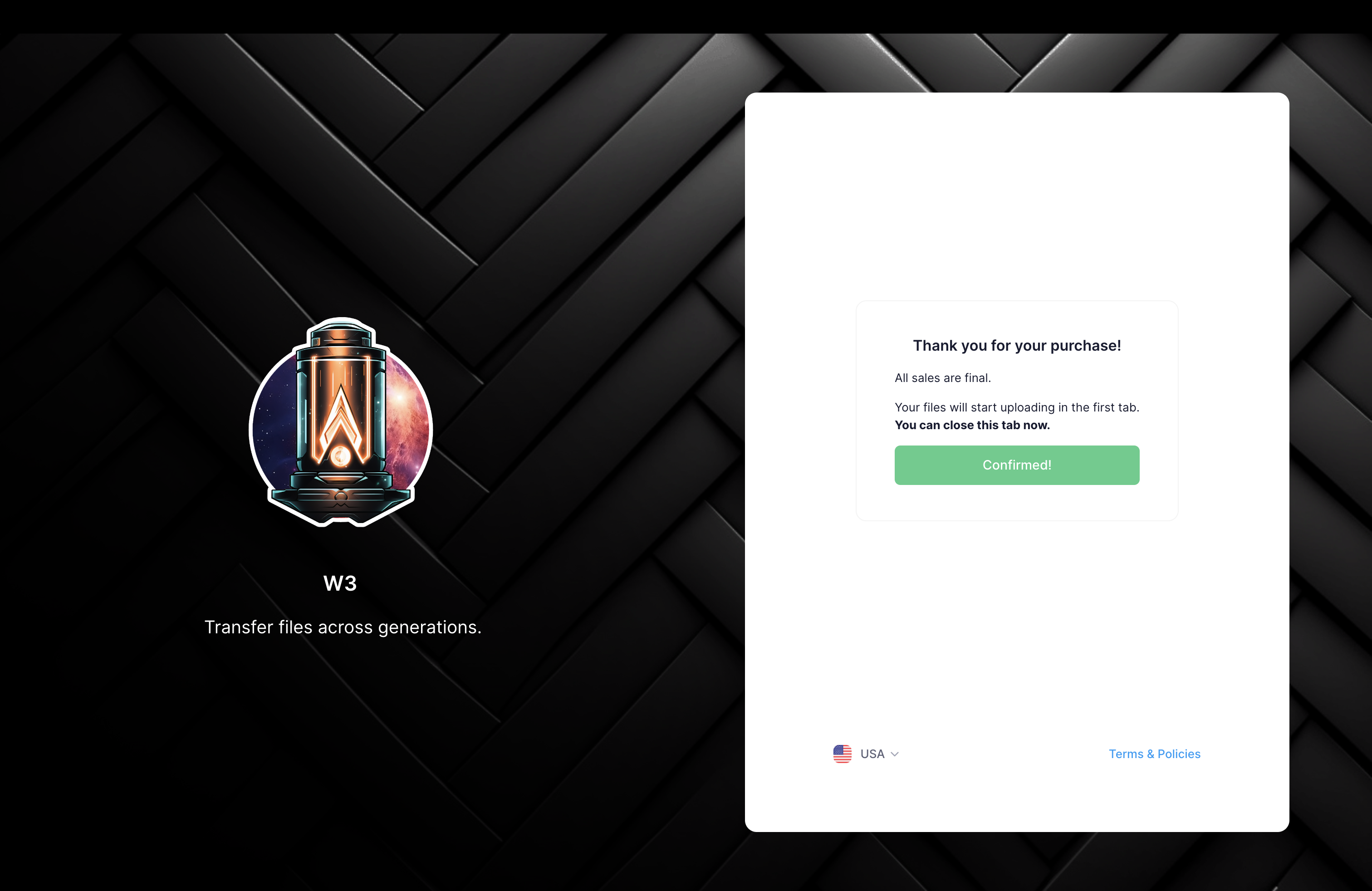
Task: Click the W3 product title
Action: pos(340,583)
